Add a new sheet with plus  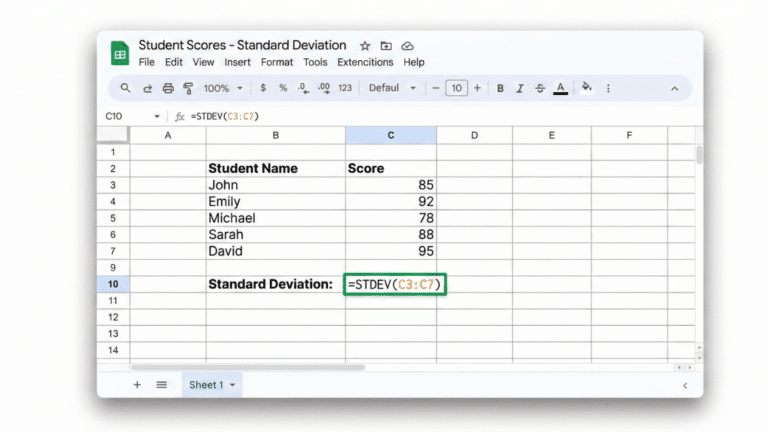point(137,385)
